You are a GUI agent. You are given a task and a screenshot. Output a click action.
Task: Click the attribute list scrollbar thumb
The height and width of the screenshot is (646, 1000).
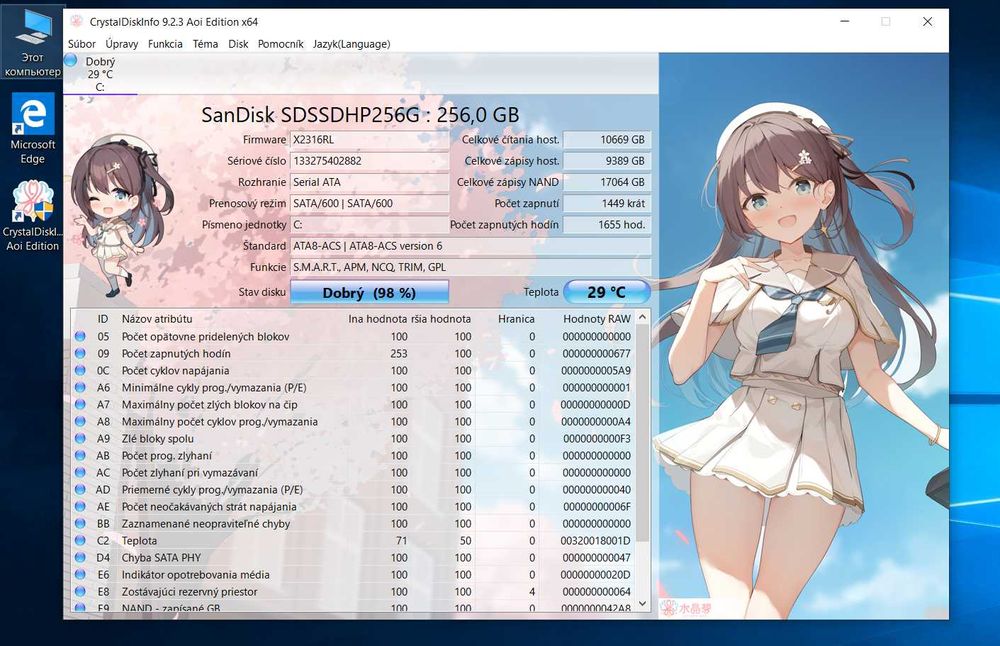pos(642,435)
